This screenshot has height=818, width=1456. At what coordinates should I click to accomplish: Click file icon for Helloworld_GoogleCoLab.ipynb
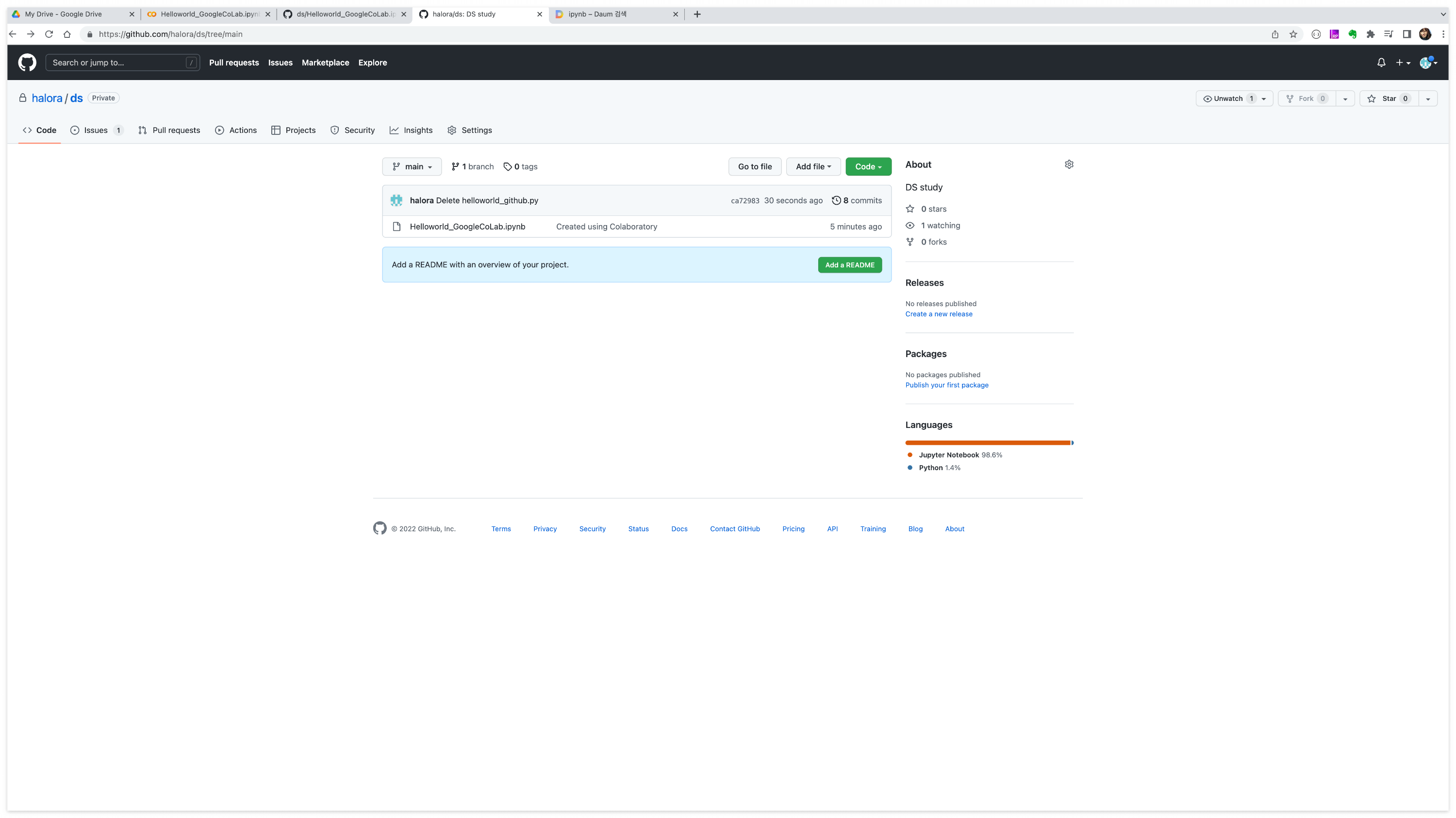[x=397, y=227]
